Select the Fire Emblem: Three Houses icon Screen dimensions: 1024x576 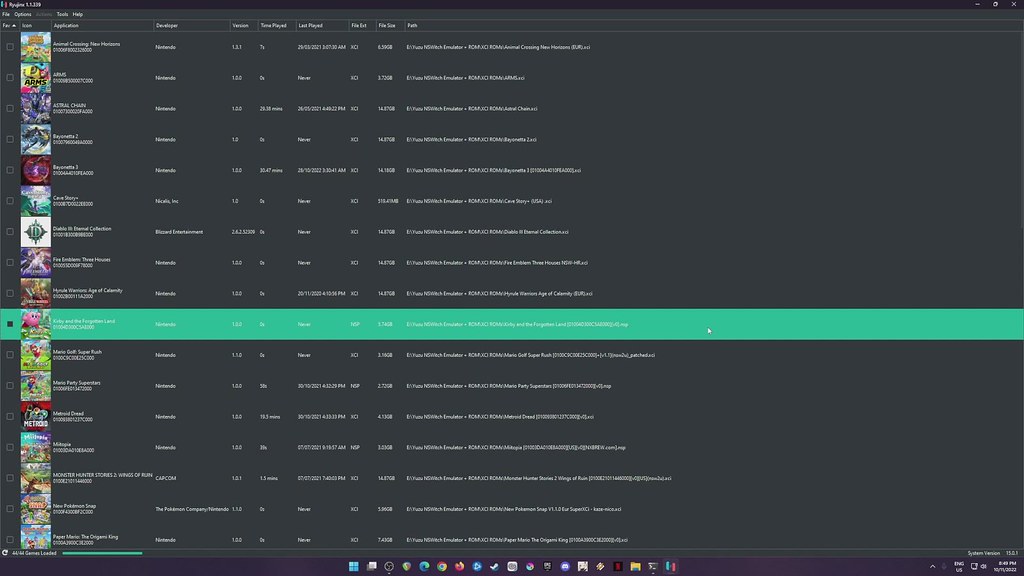click(x=35, y=263)
